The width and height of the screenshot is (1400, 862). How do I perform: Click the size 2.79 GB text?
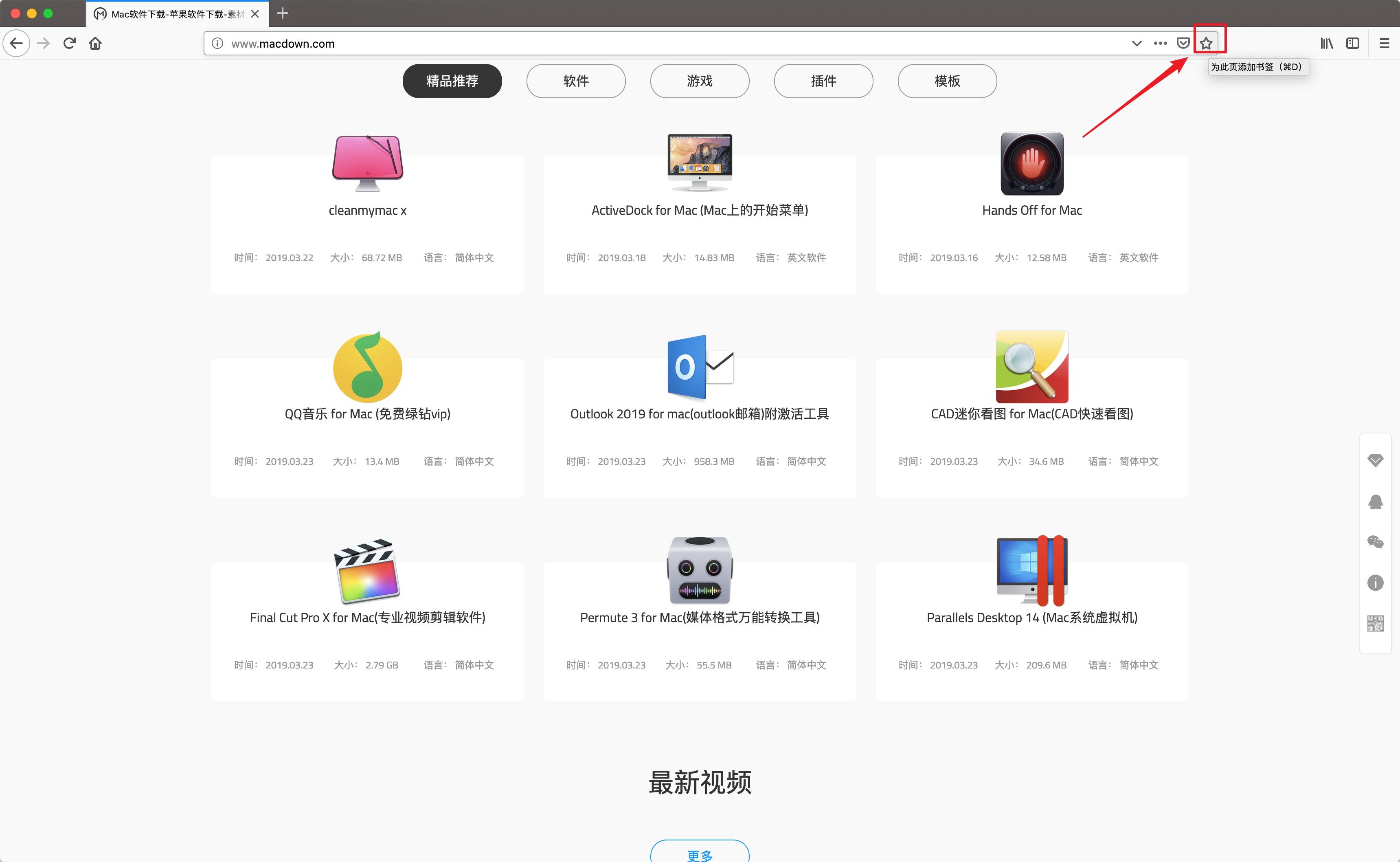tap(382, 665)
